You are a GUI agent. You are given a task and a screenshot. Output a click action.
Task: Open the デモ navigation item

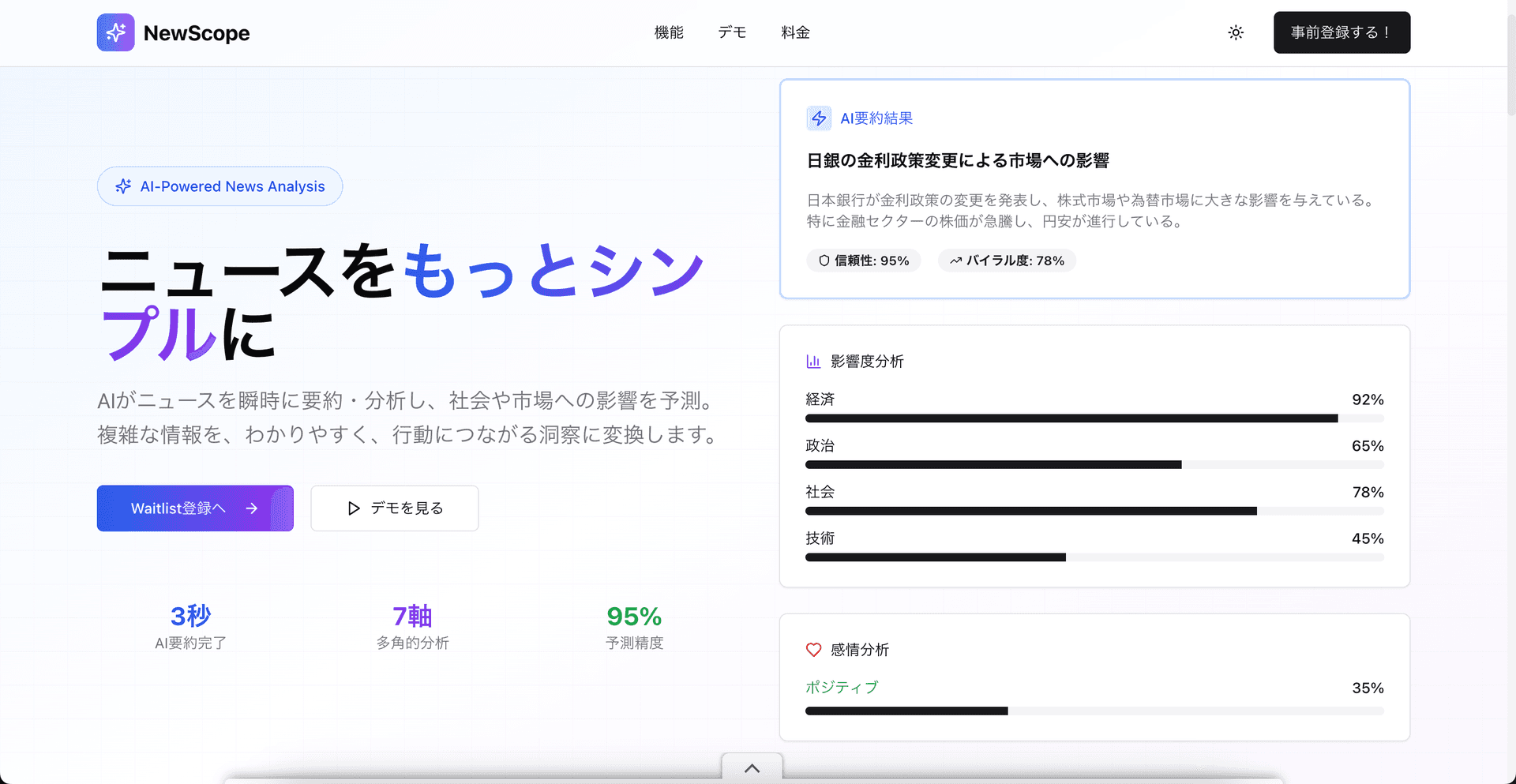point(731,32)
